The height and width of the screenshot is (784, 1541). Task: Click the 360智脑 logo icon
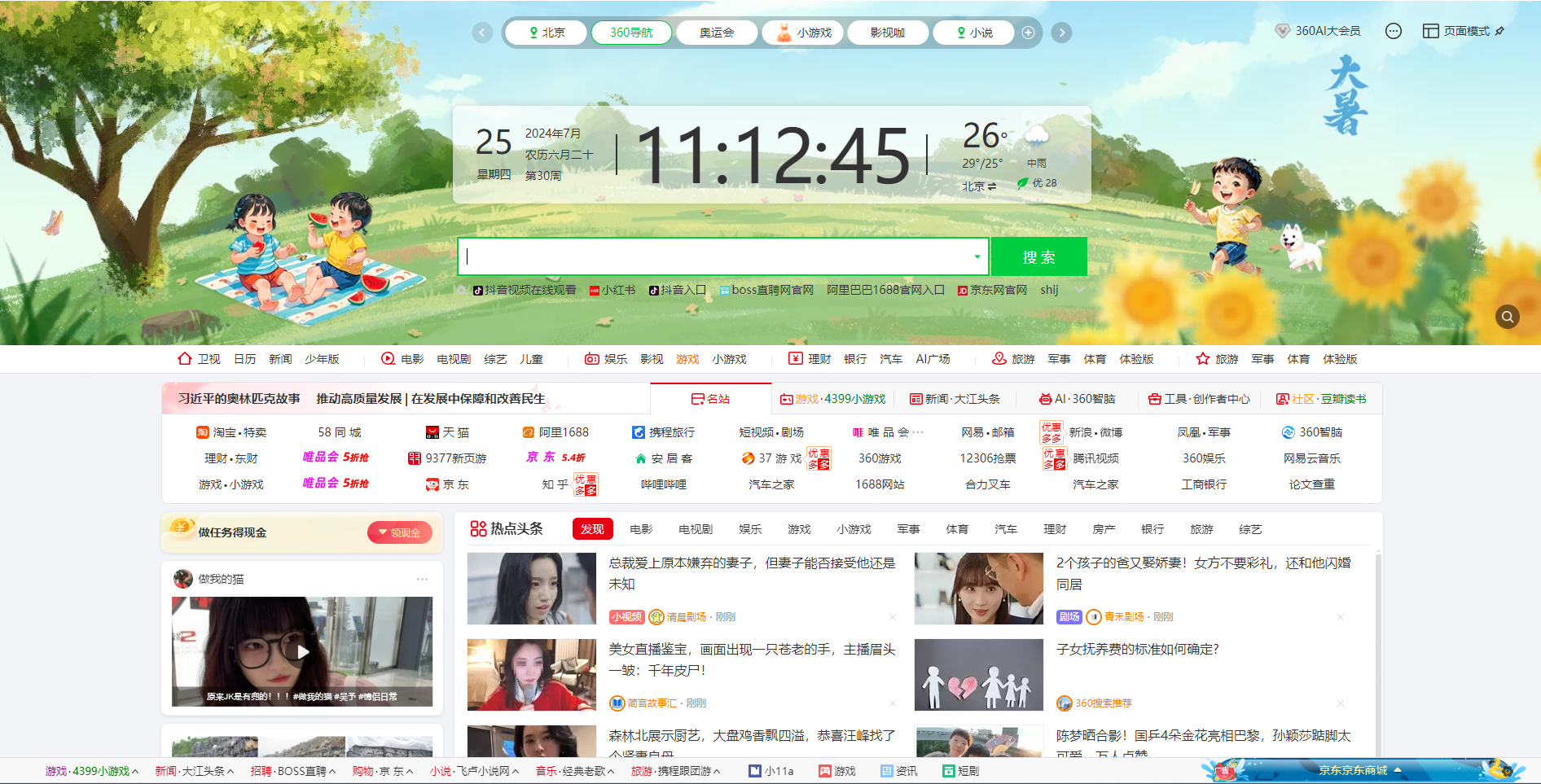coord(1289,432)
